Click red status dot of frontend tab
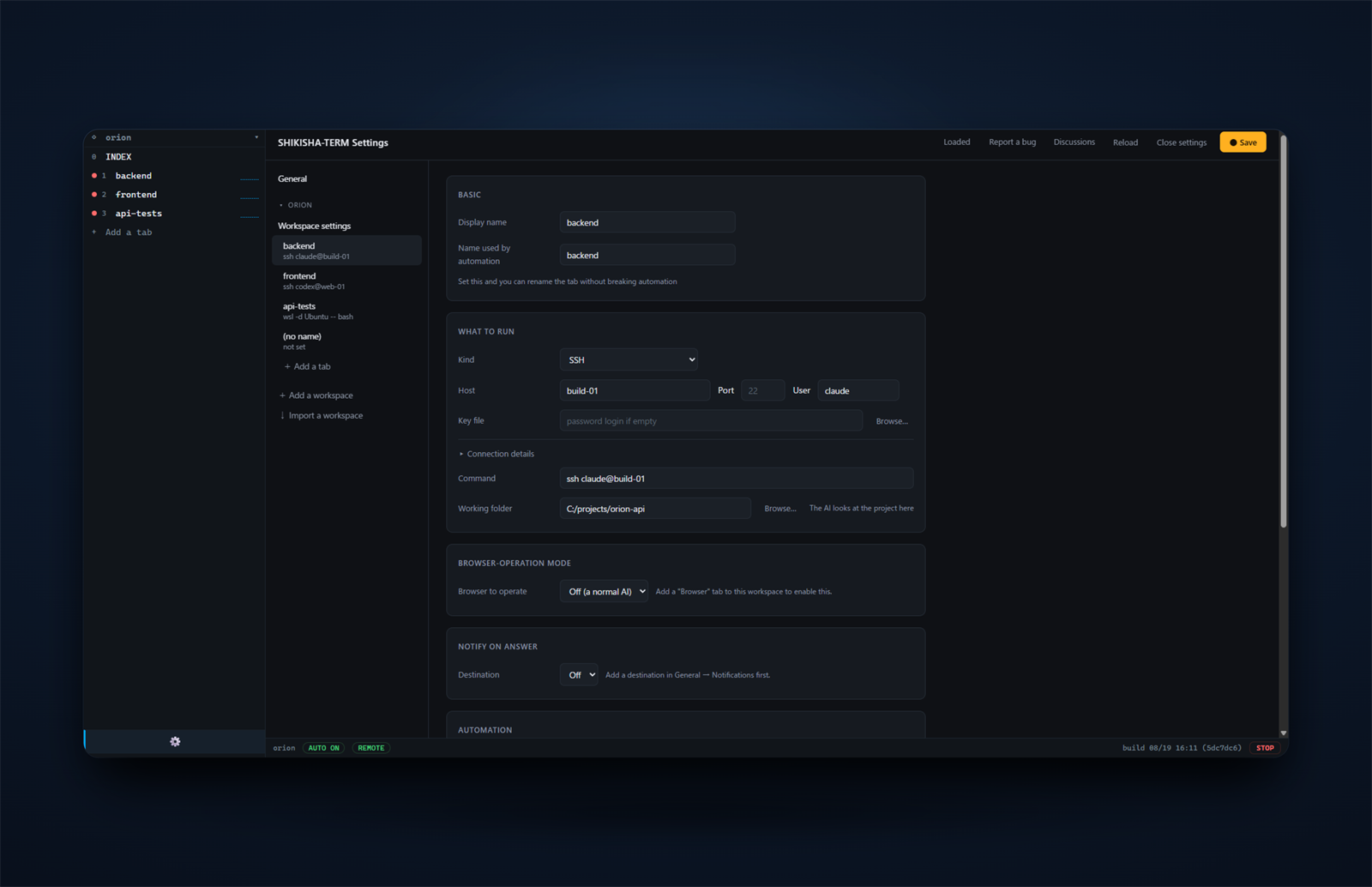The image size is (1372, 887). pos(94,195)
